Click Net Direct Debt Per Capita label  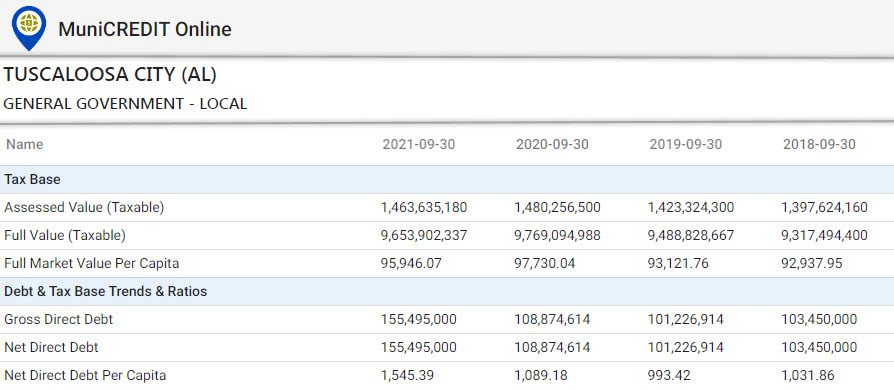pyautogui.click(x=86, y=375)
